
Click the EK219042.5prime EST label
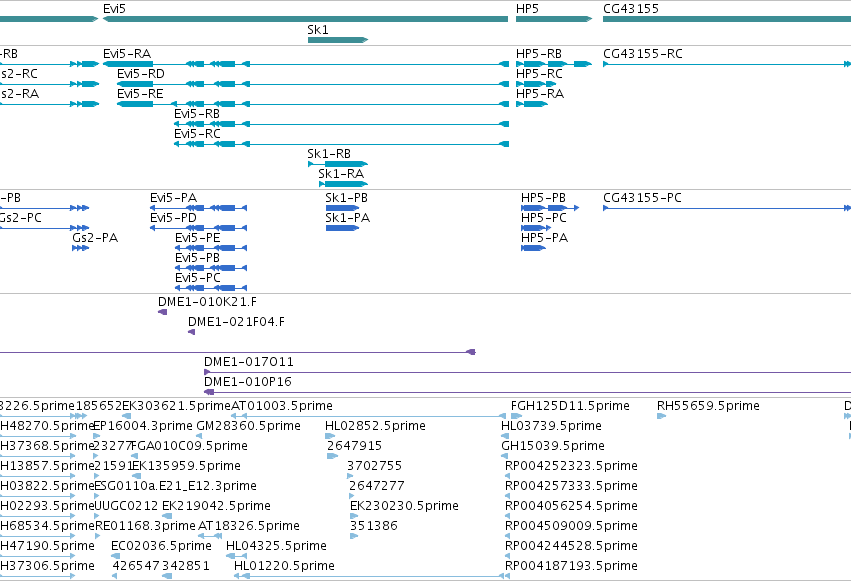216,507
